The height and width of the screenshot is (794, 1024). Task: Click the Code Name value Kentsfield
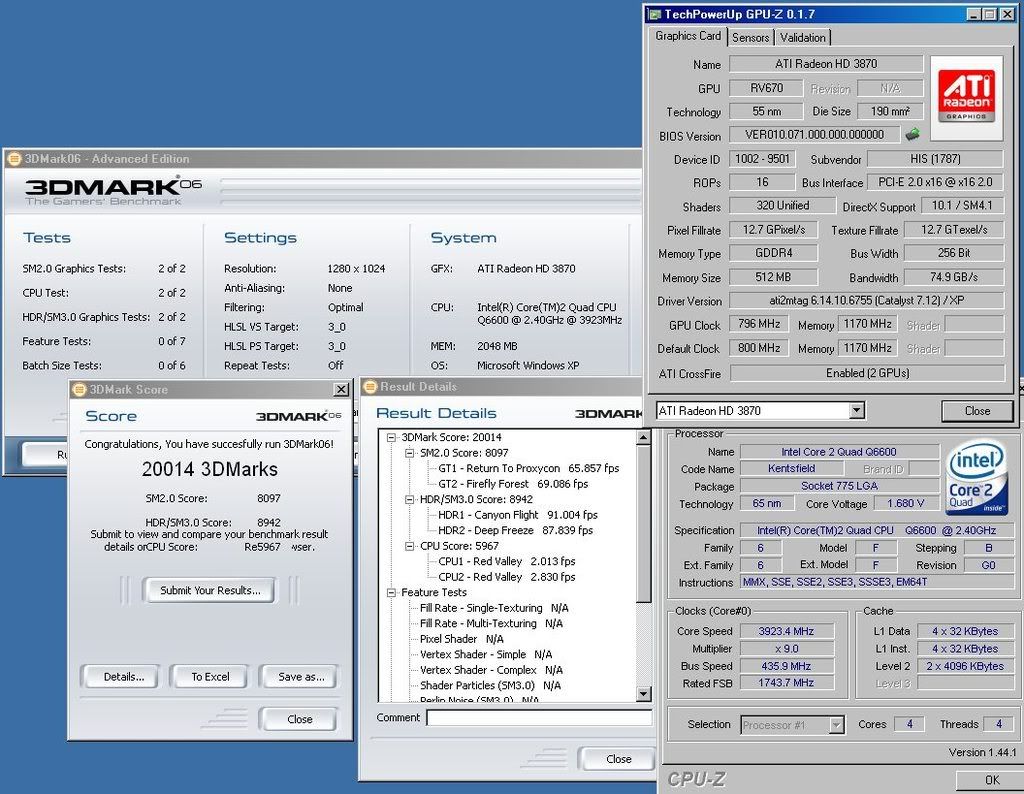[x=791, y=468]
